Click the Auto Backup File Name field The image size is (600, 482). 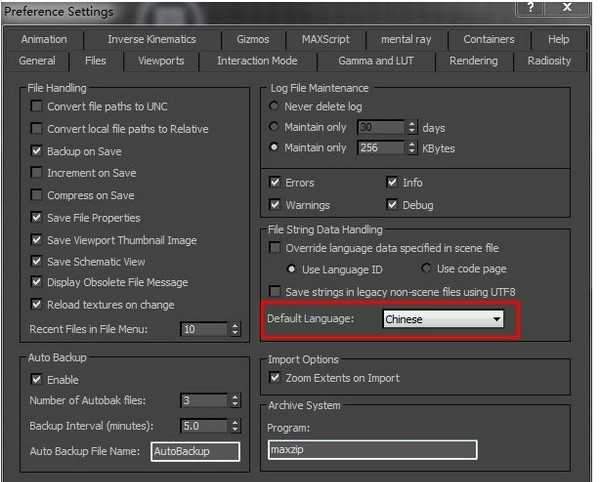pos(195,451)
